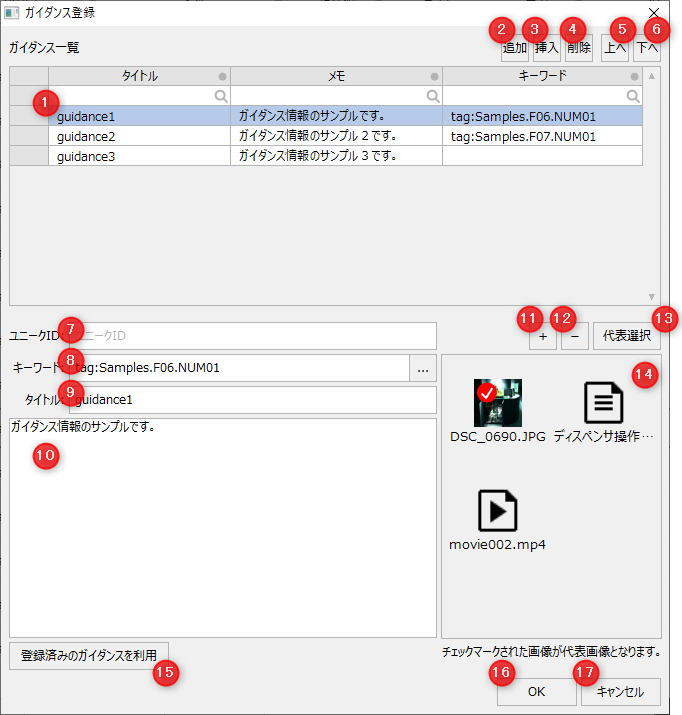Select the DSC_0690.JPG image thumbnail
682x715 pixels.
tap(498, 404)
